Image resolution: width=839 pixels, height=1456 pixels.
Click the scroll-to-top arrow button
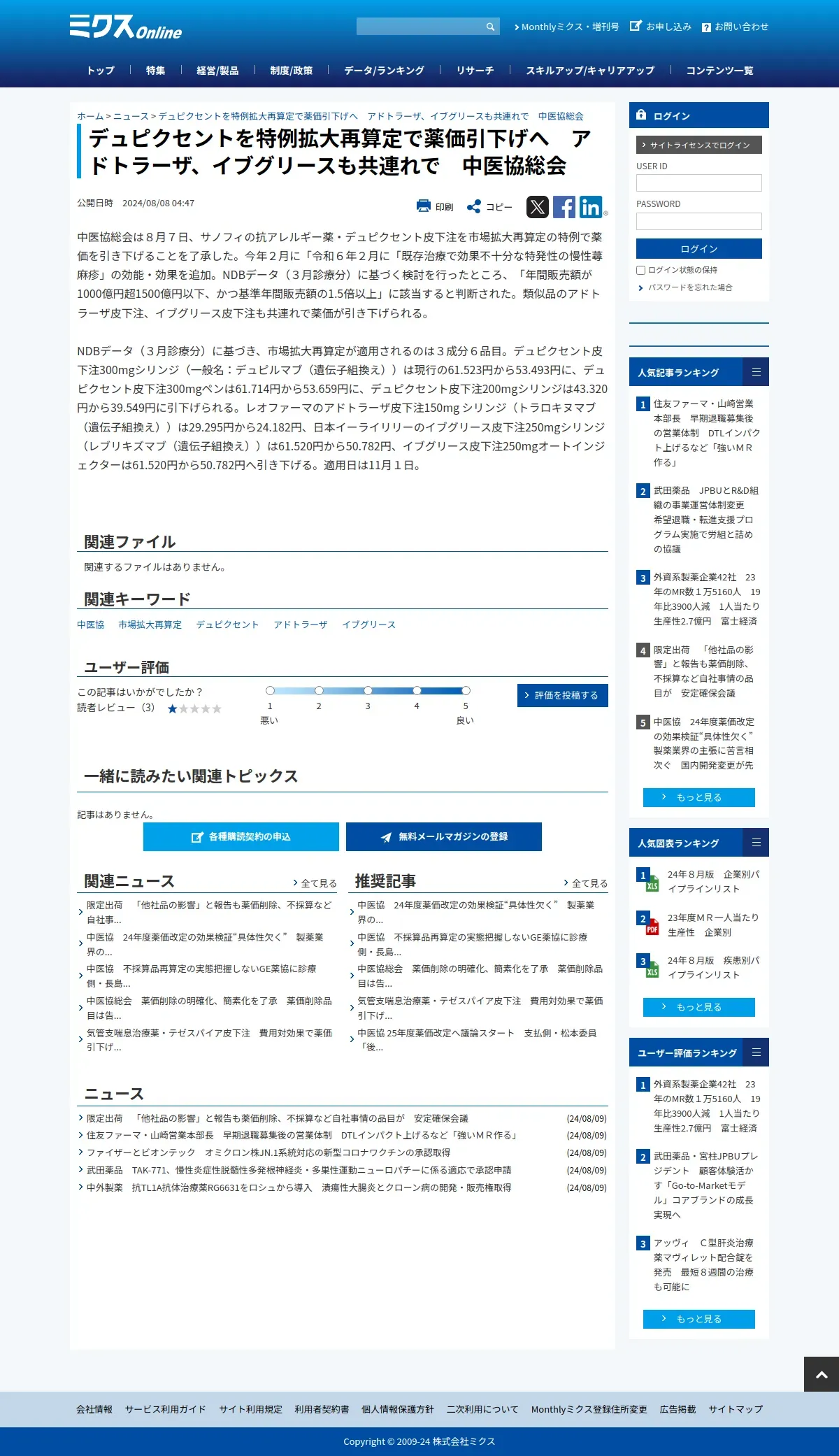(x=822, y=1374)
